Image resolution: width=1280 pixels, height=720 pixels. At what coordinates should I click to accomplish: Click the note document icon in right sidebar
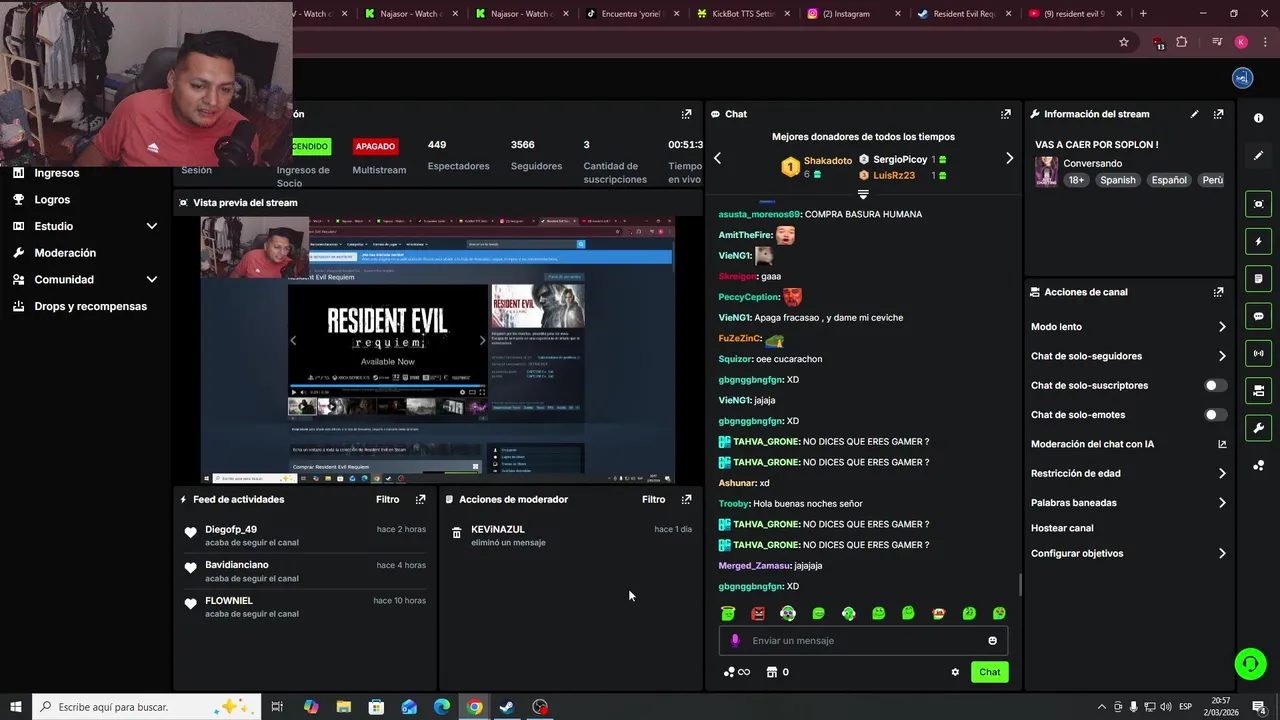tap(1258, 278)
